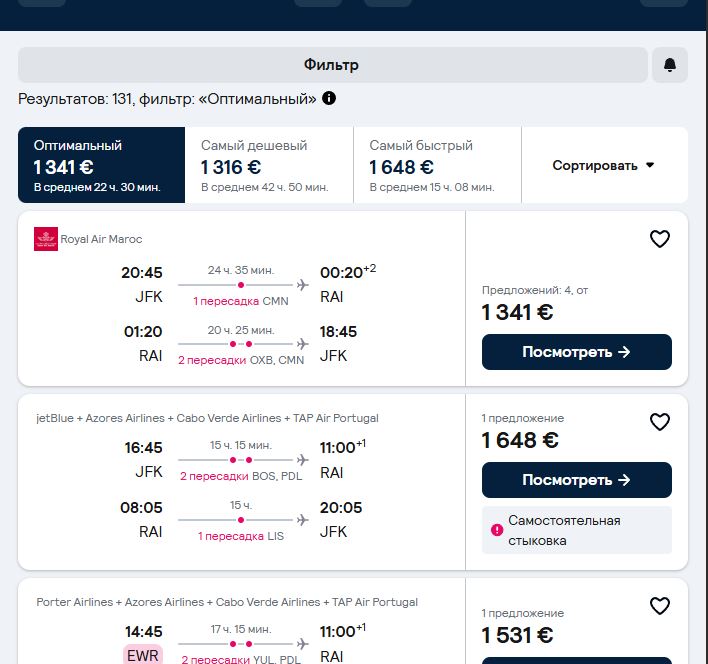The width and height of the screenshot is (708, 664).
Task: Click the price alert bell icon
Action: [x=670, y=65]
